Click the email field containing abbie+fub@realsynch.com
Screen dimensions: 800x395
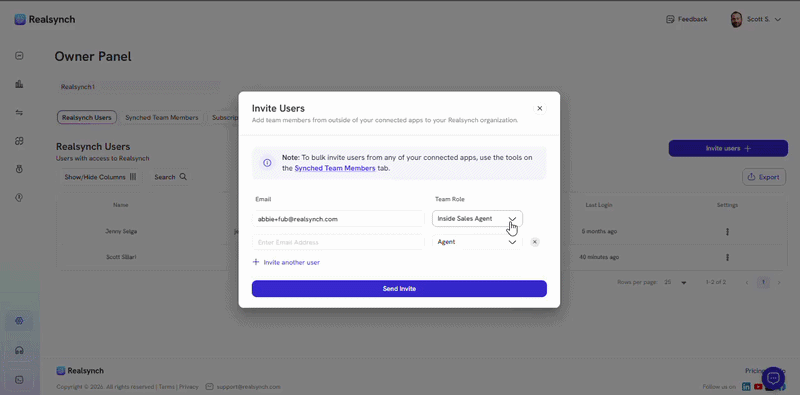(338, 218)
